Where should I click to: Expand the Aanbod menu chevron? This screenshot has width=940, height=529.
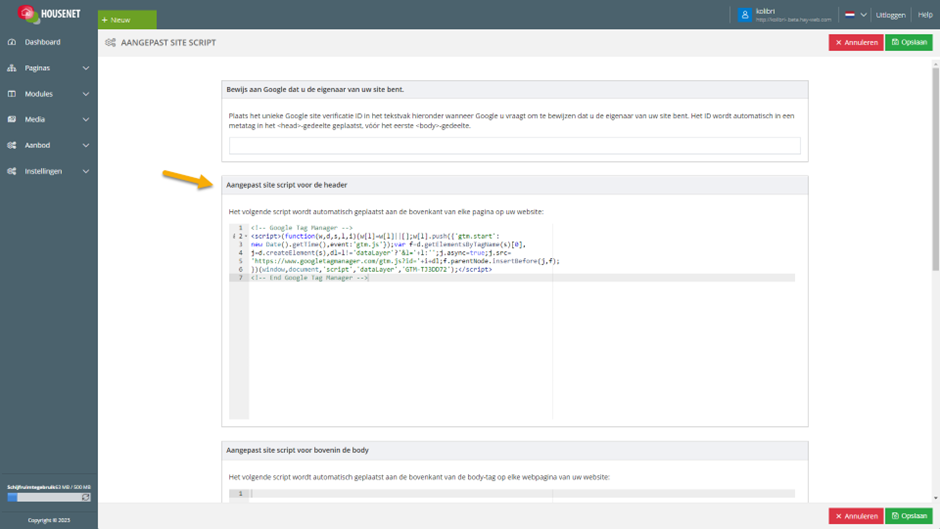pos(86,145)
